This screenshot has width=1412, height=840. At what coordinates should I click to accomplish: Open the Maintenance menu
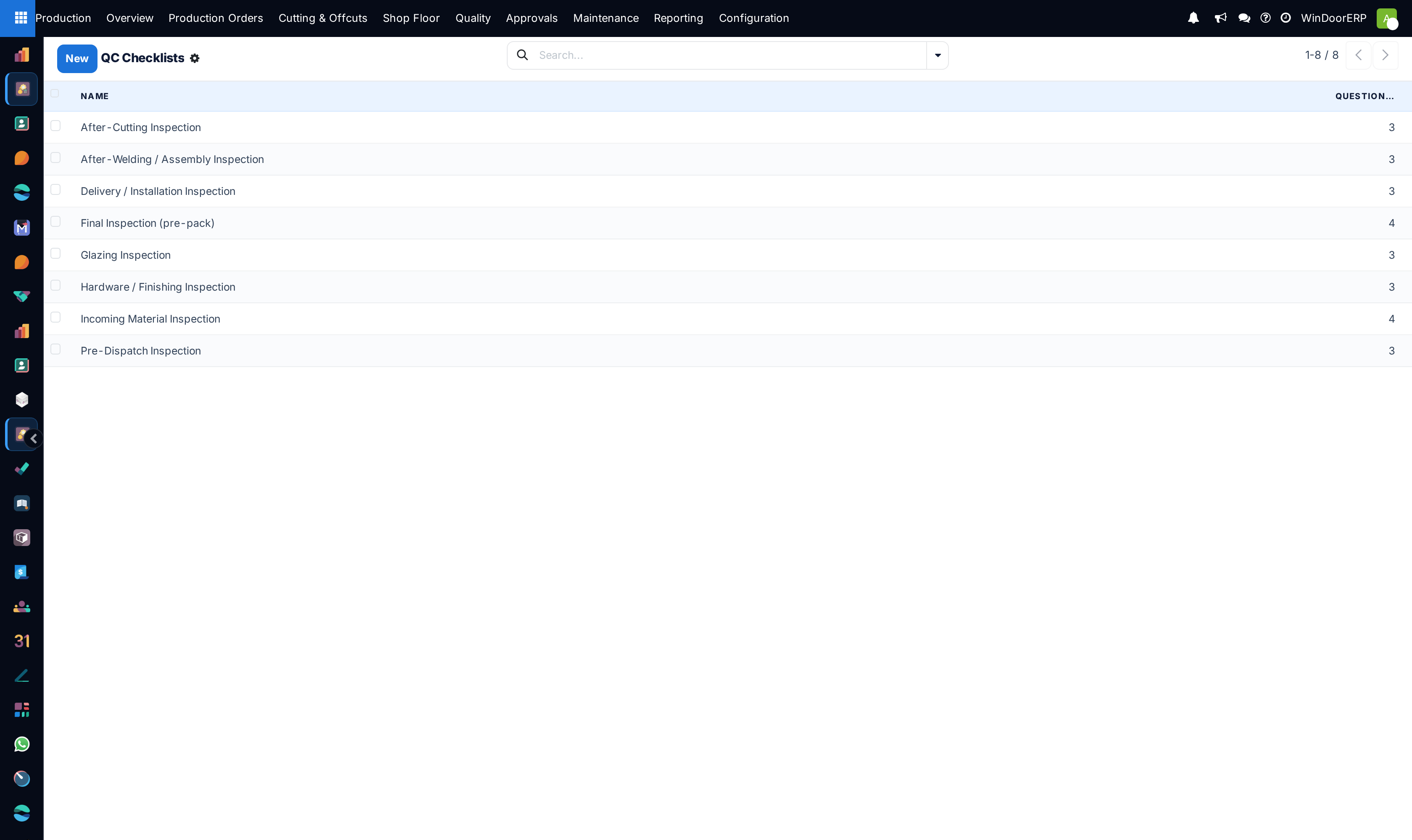(606, 18)
